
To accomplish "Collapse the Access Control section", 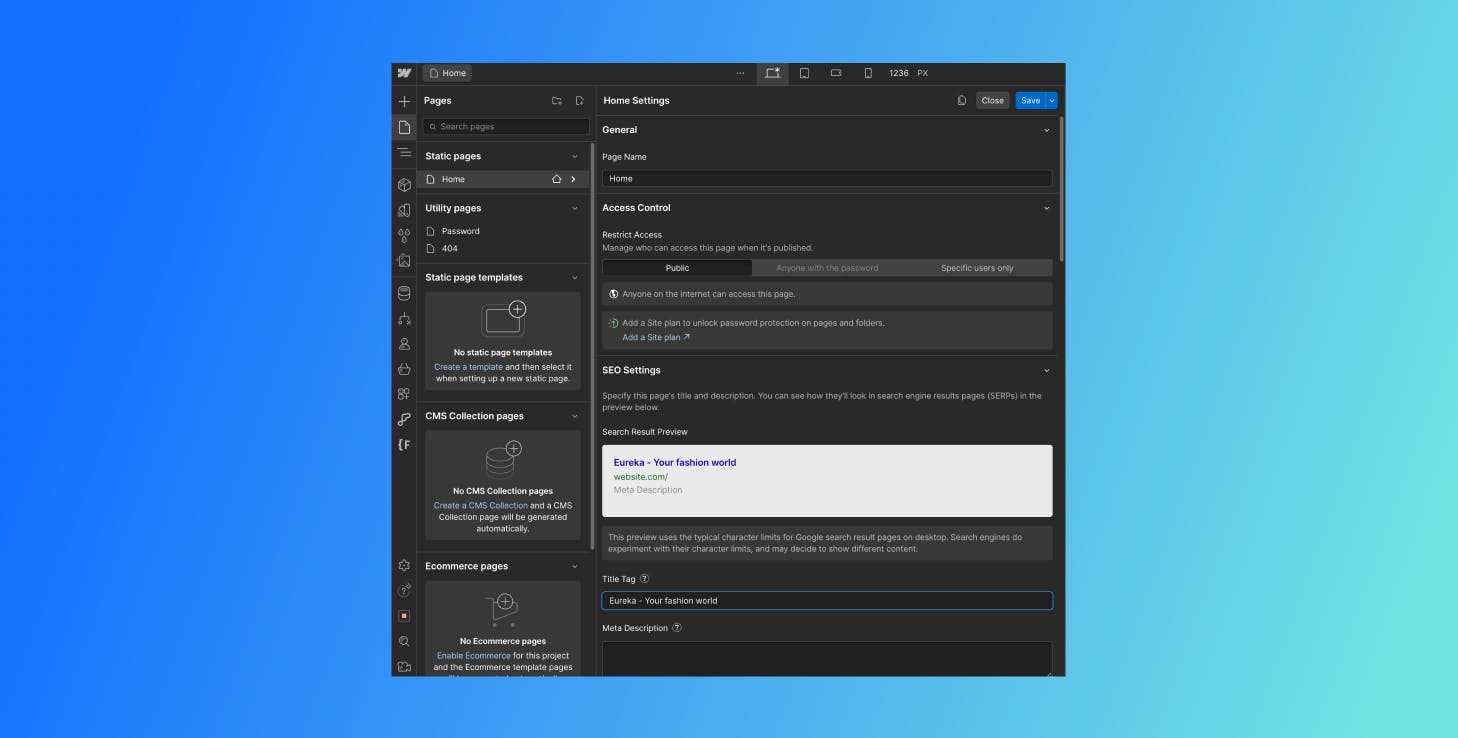I will (1047, 208).
